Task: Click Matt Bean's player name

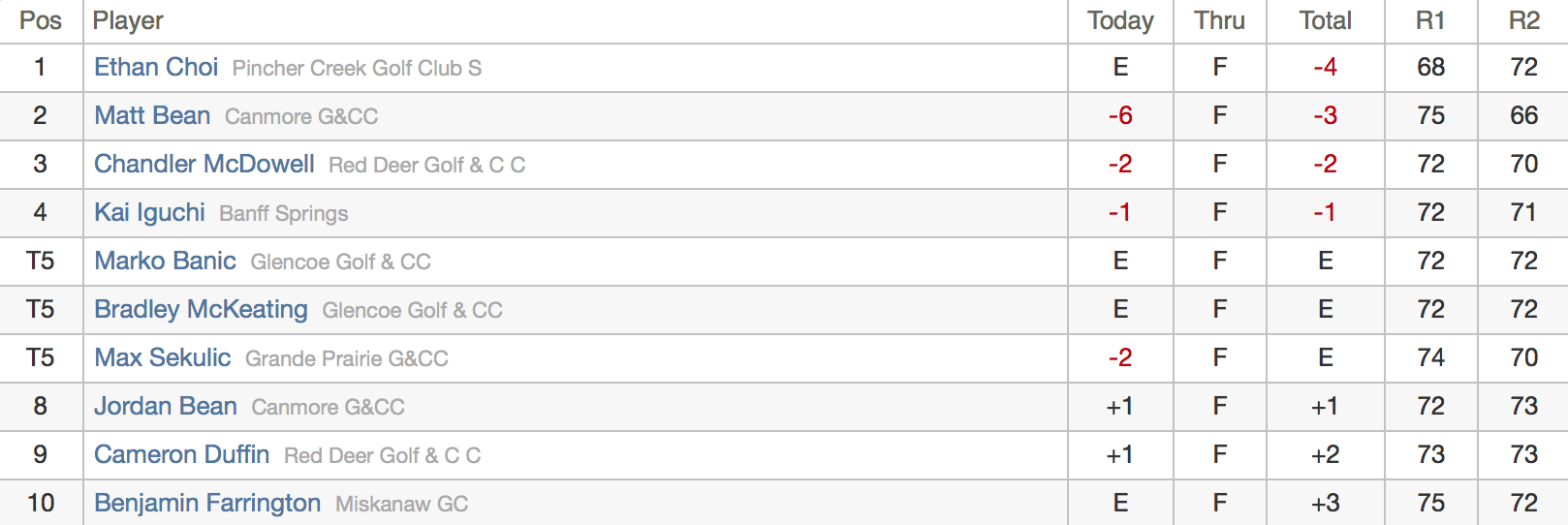Action: tap(152, 116)
